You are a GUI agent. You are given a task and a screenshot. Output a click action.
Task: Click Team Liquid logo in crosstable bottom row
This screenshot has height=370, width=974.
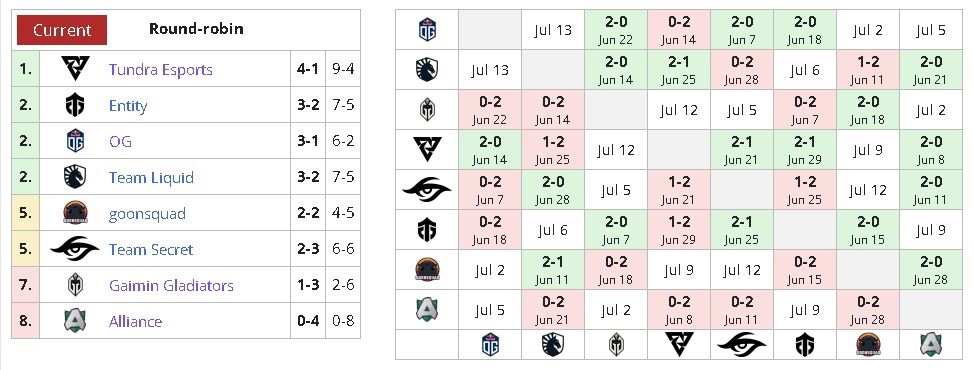(x=553, y=345)
